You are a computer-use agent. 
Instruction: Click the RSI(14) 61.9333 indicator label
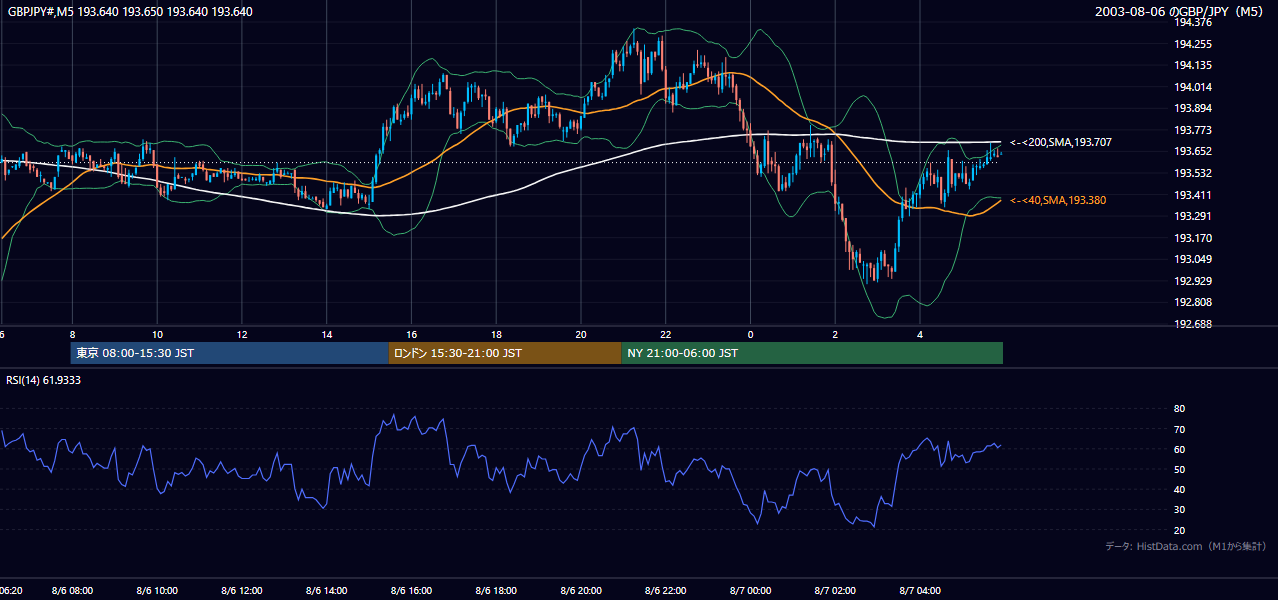pyautogui.click(x=44, y=380)
